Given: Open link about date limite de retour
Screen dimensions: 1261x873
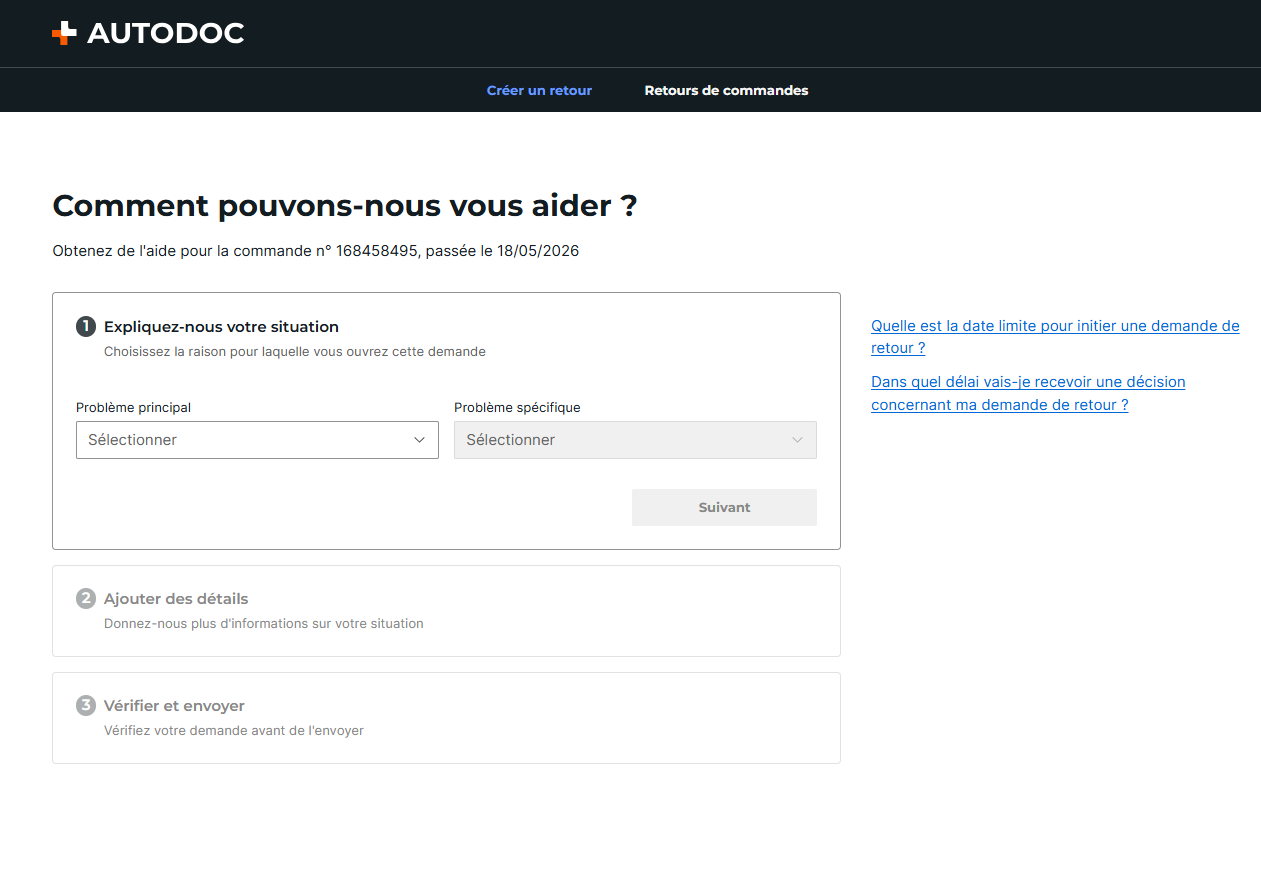Looking at the screenshot, I should click(x=1055, y=337).
